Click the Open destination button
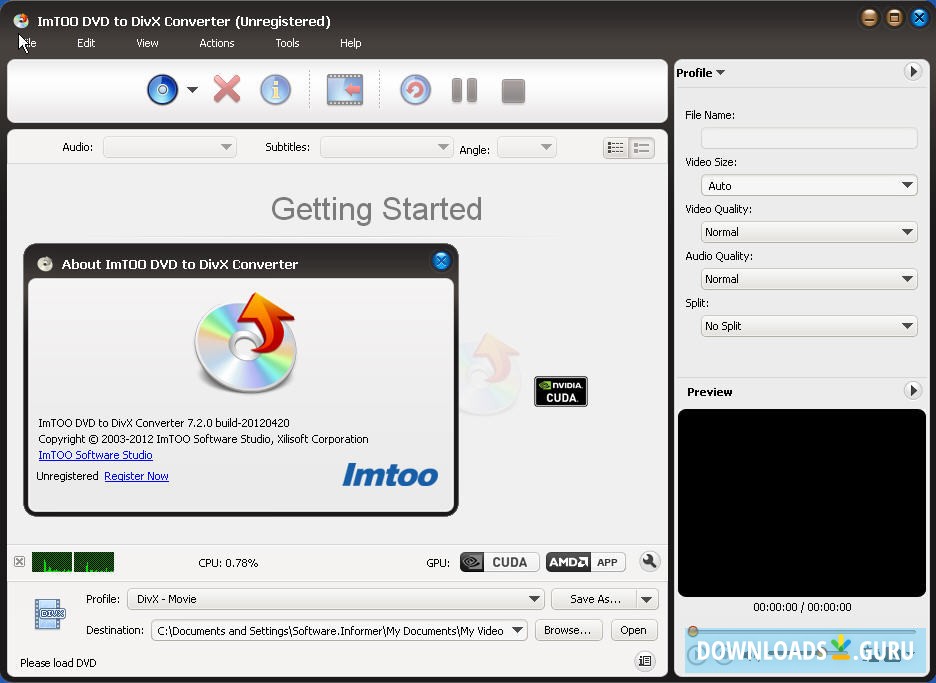 [x=633, y=630]
